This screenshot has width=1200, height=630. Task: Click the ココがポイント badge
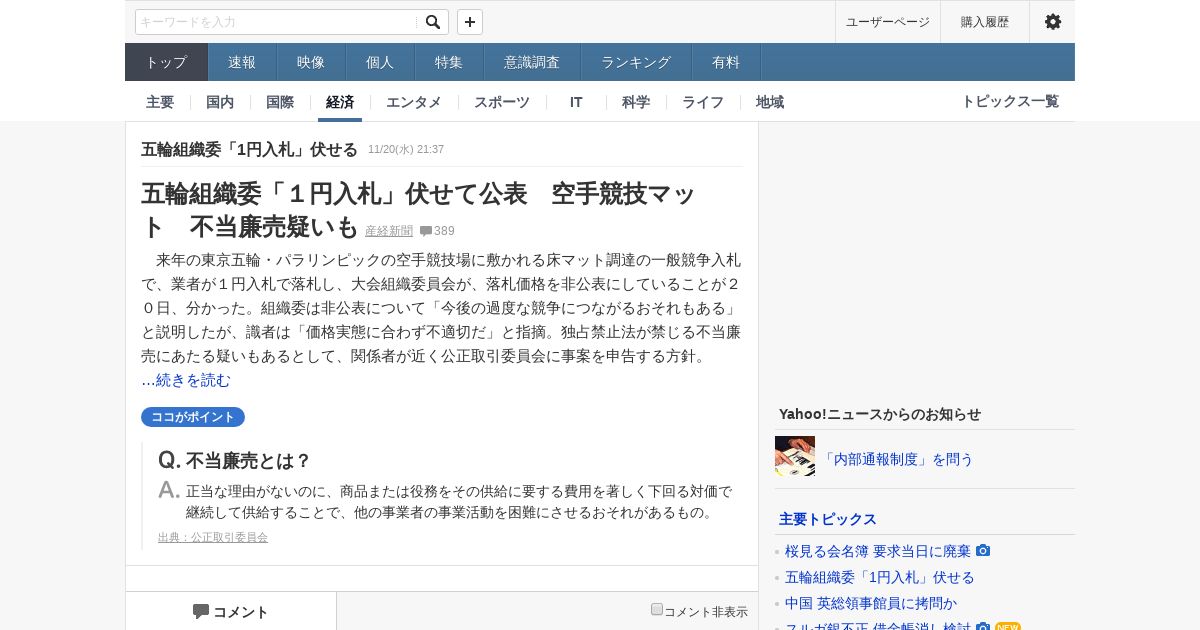click(193, 417)
